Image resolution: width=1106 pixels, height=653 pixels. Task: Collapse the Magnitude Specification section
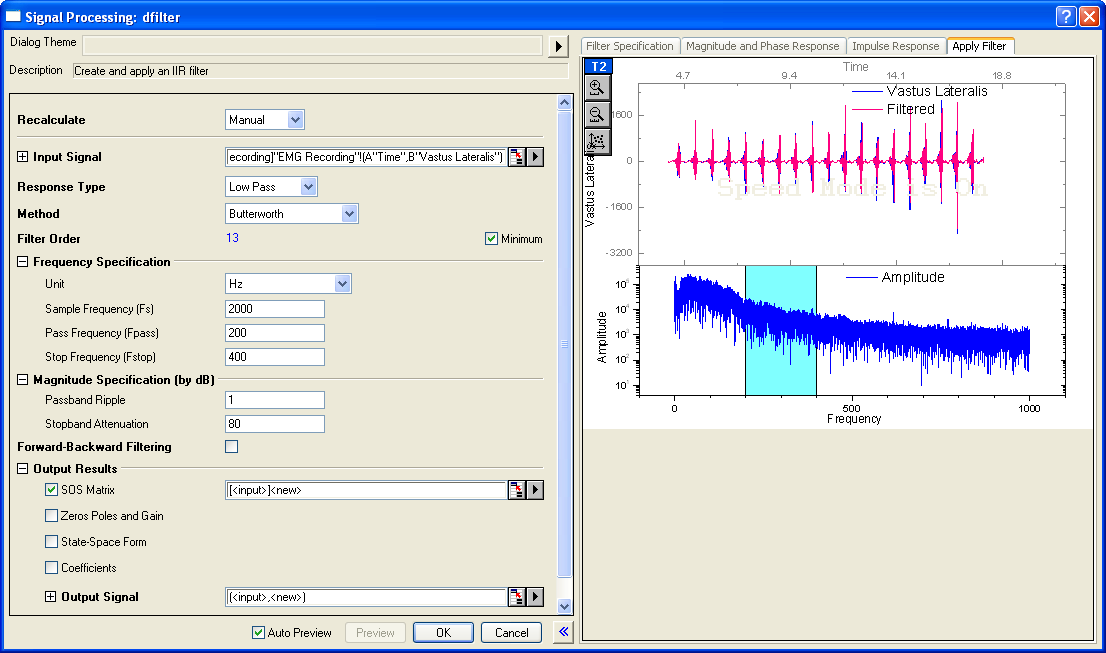23,379
